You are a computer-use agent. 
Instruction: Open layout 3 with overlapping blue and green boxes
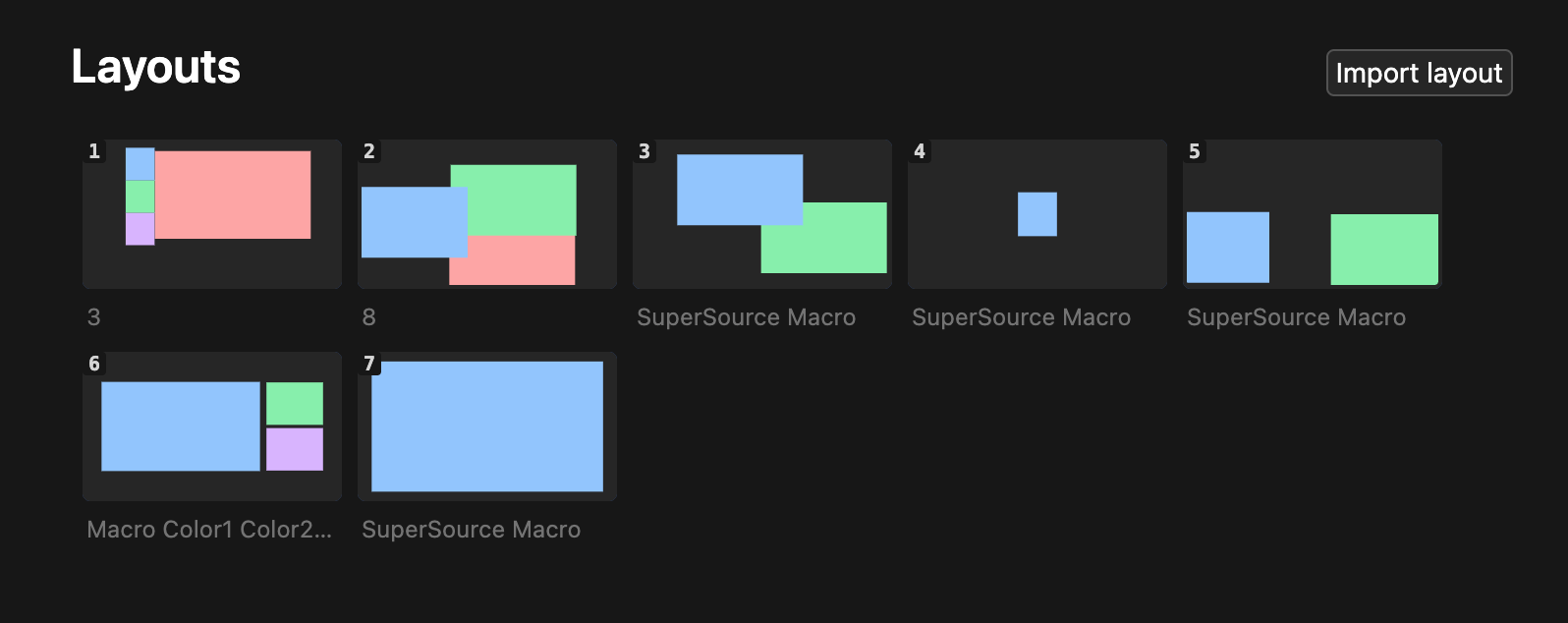coord(762,214)
